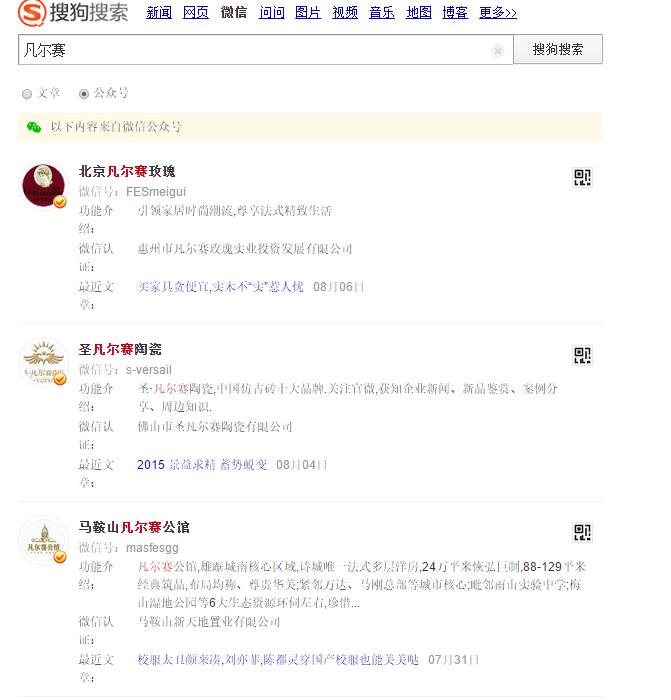Switch to the 视频 tab
Screen dimensions: 671x700
click(x=345, y=12)
